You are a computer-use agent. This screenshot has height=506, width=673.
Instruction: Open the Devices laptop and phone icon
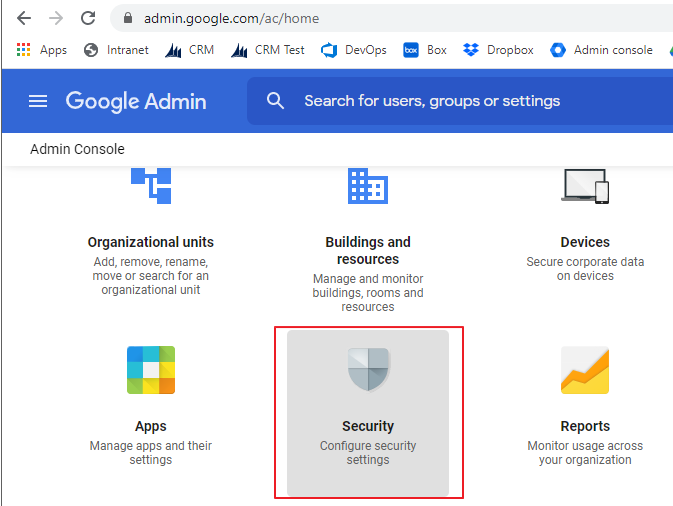click(585, 186)
